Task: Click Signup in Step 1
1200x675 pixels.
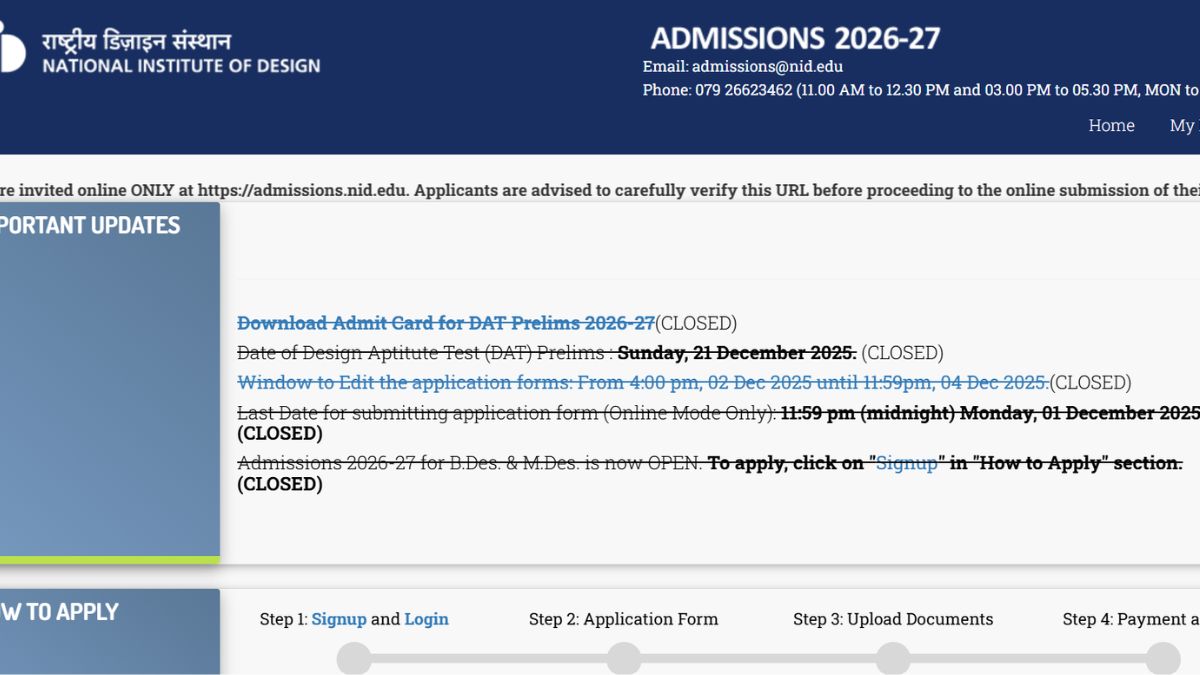Action: click(x=339, y=619)
